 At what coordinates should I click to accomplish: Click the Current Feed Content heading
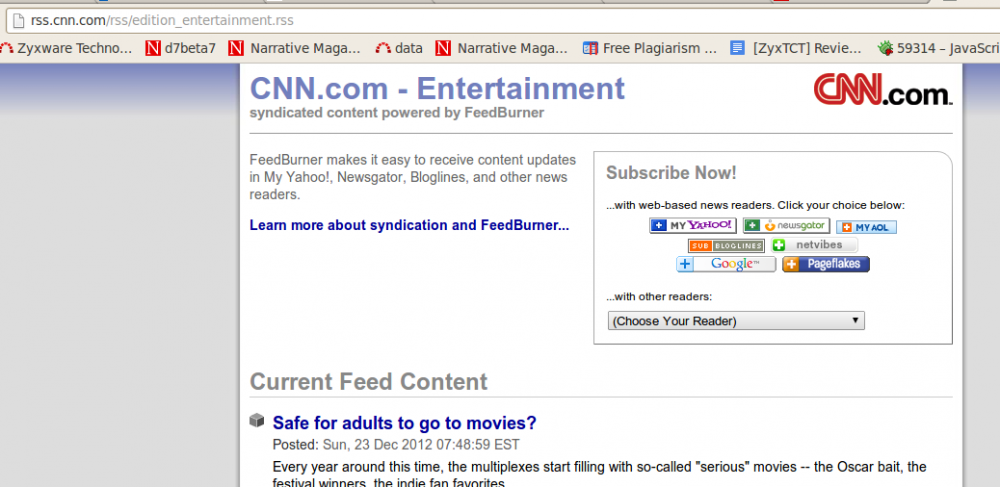pos(369,382)
